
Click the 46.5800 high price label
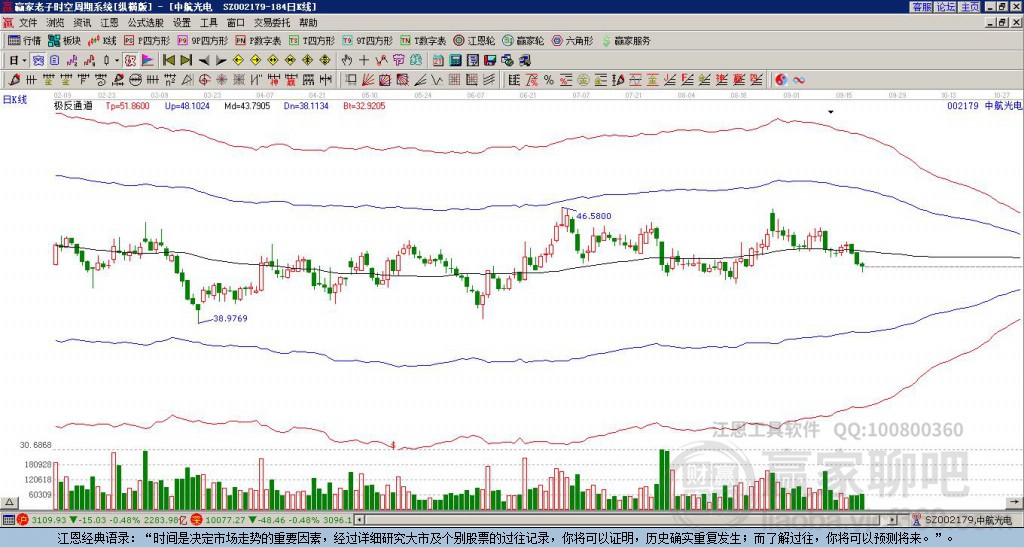point(594,216)
